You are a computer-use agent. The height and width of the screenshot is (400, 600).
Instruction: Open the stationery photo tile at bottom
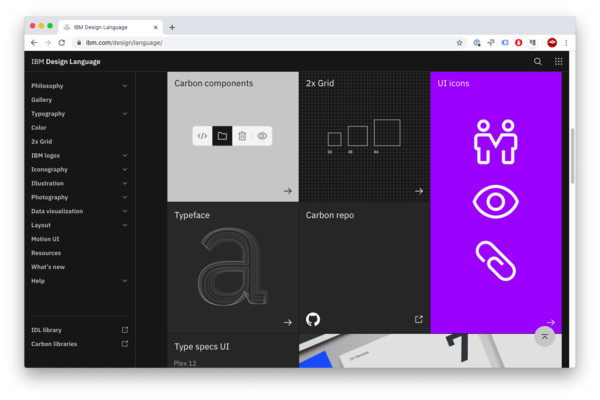[430, 351]
